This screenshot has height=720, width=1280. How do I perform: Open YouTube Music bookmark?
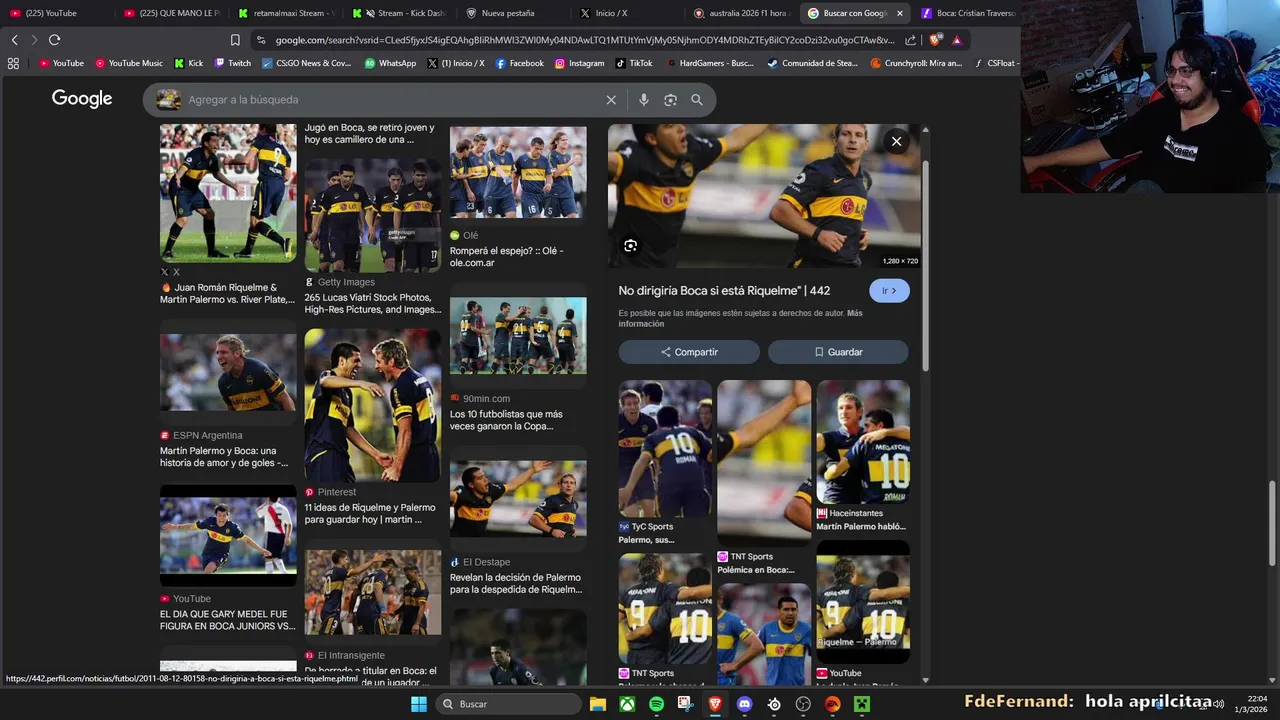tap(129, 63)
